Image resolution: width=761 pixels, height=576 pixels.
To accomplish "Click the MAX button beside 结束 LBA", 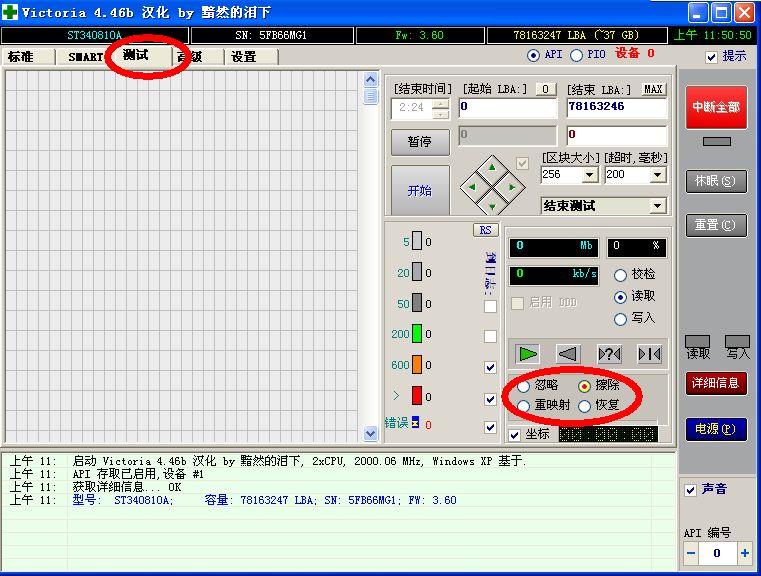I will [653, 89].
